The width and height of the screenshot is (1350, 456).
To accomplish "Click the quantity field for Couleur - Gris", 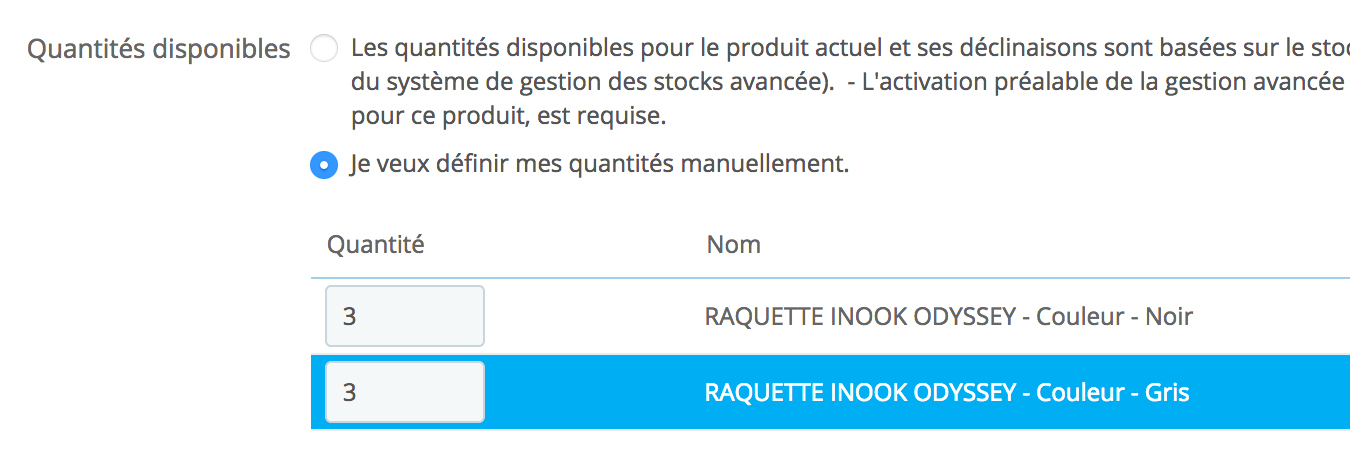I will coord(405,392).
